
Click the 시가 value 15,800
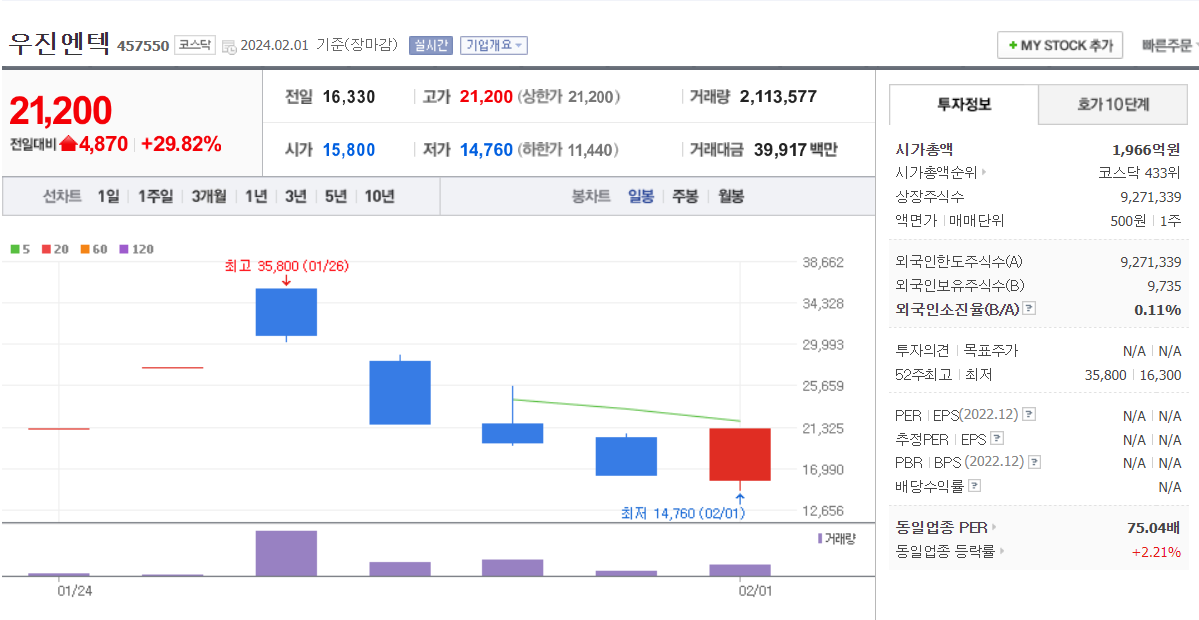pyautogui.click(x=349, y=150)
